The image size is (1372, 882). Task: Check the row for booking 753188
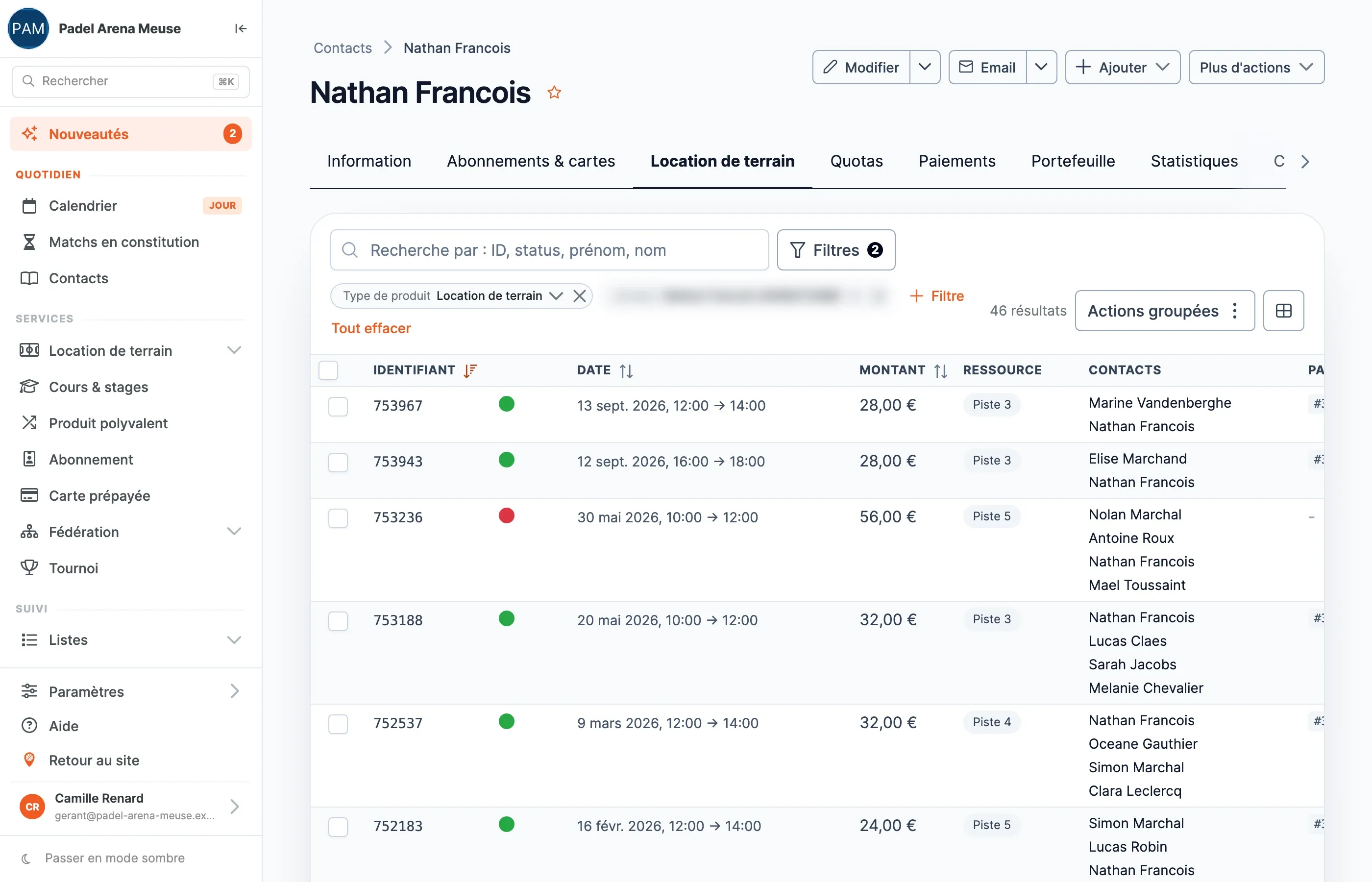pos(338,621)
